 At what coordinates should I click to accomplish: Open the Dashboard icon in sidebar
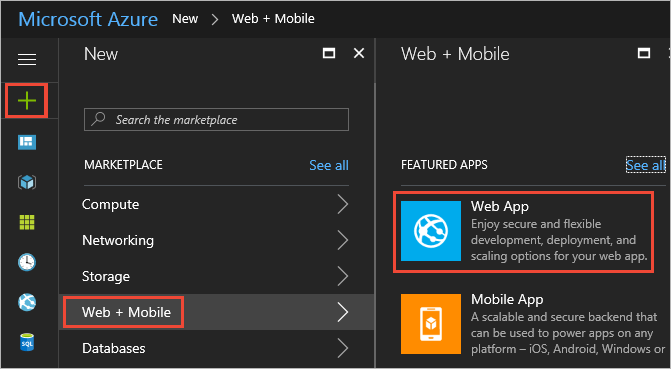27,142
